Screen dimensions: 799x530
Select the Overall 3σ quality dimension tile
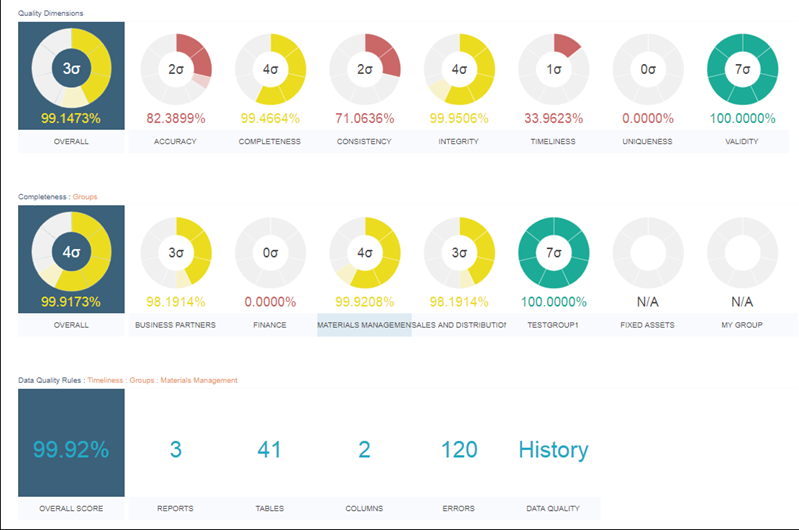click(x=71, y=75)
